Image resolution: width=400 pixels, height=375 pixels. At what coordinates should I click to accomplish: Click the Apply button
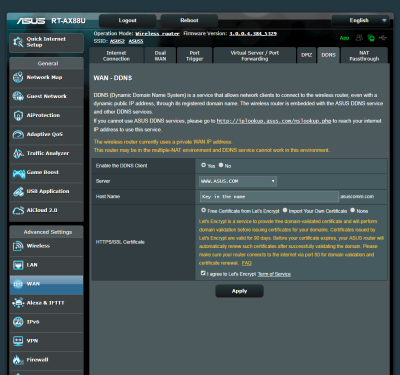click(x=239, y=291)
